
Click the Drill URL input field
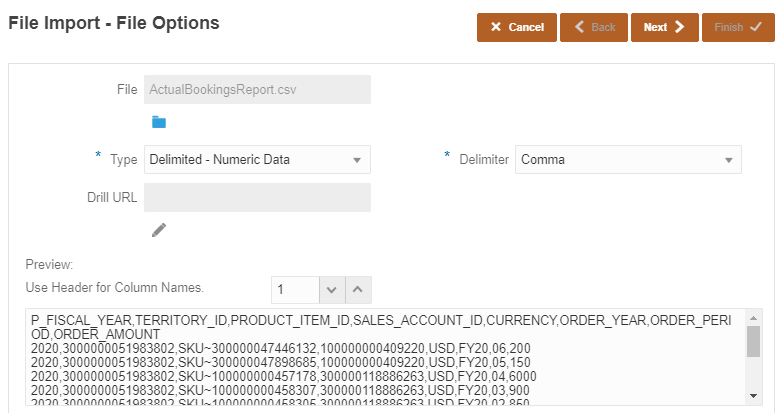tap(257, 198)
